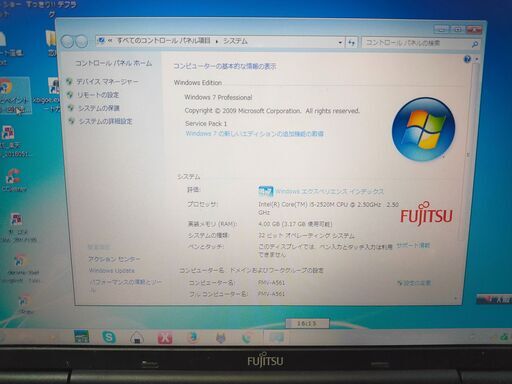Click the システム breadcrumb segment
The width and height of the screenshot is (512, 384).
click(235, 41)
